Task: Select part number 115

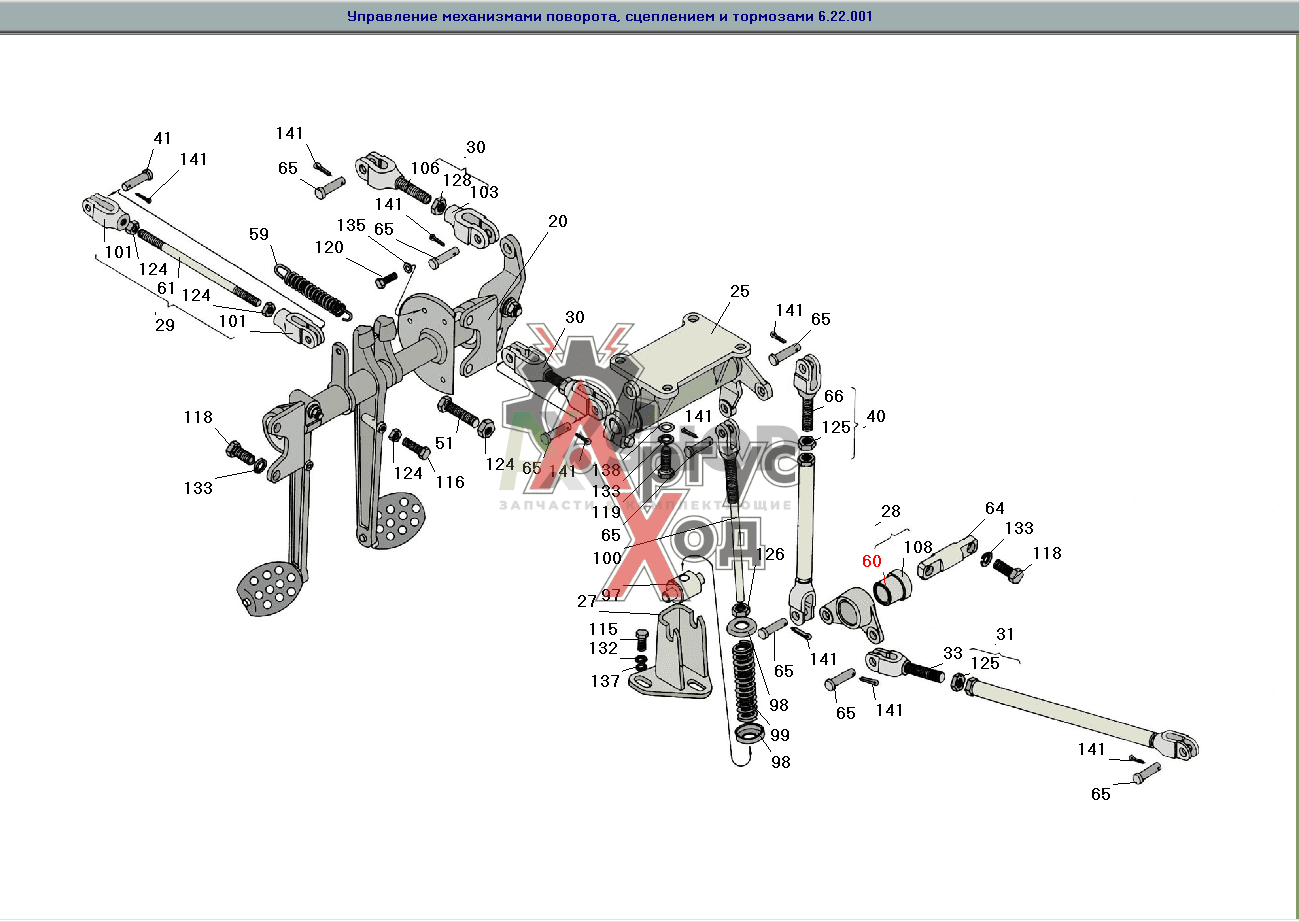Action: tap(603, 629)
